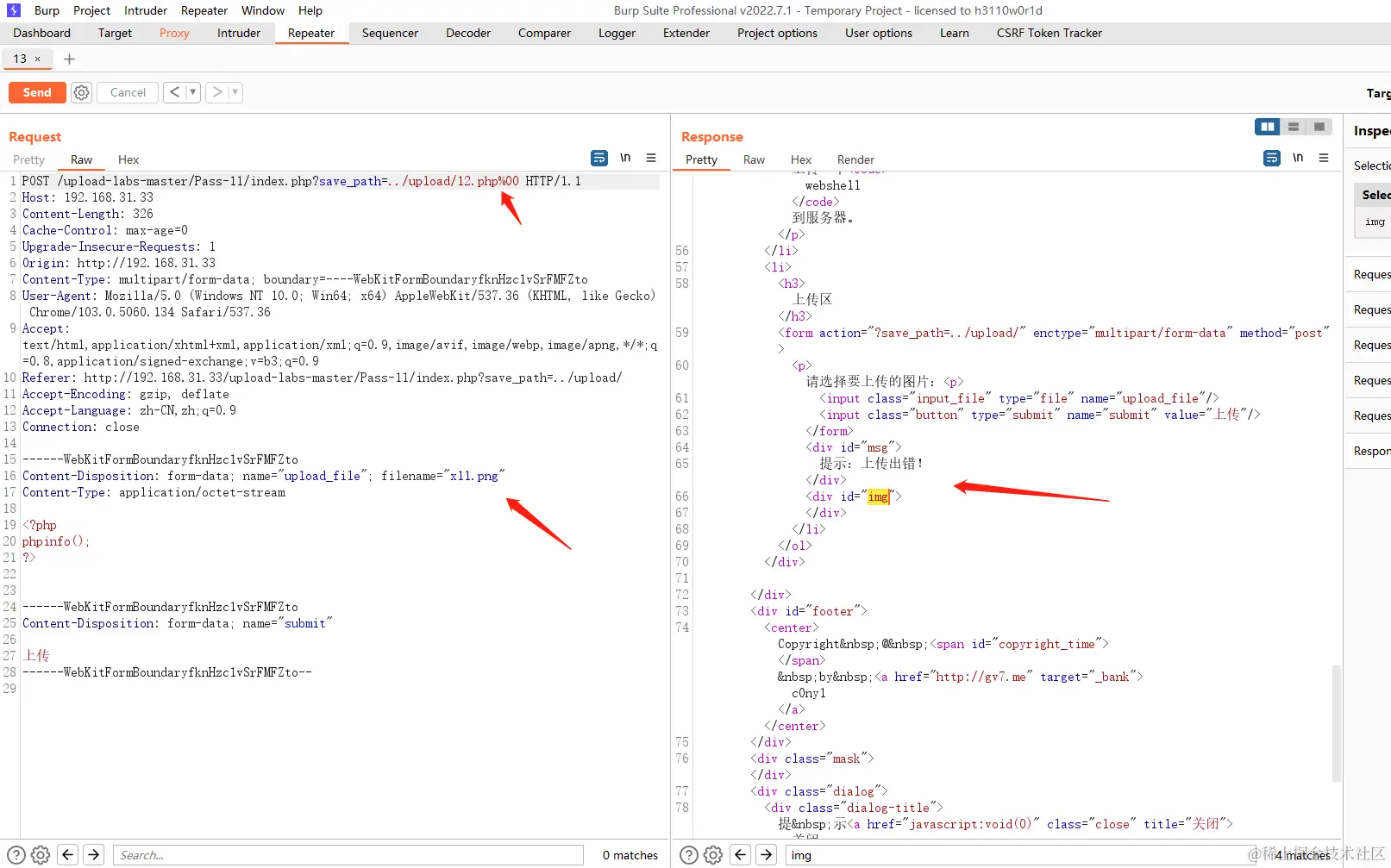Open the Help menu
The height and width of the screenshot is (868, 1391).
(310, 10)
